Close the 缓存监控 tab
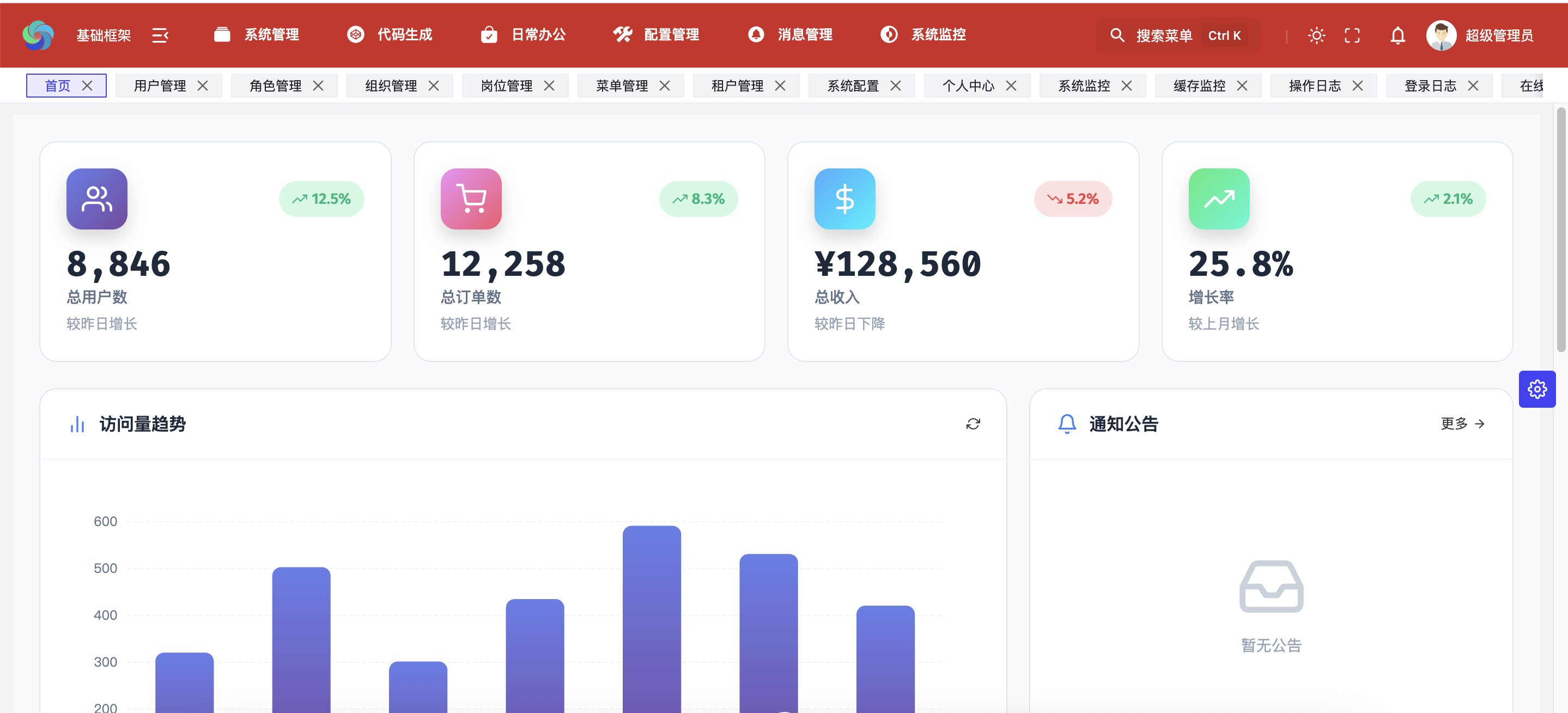Screen dimensions: 1568x713 pos(1242,86)
